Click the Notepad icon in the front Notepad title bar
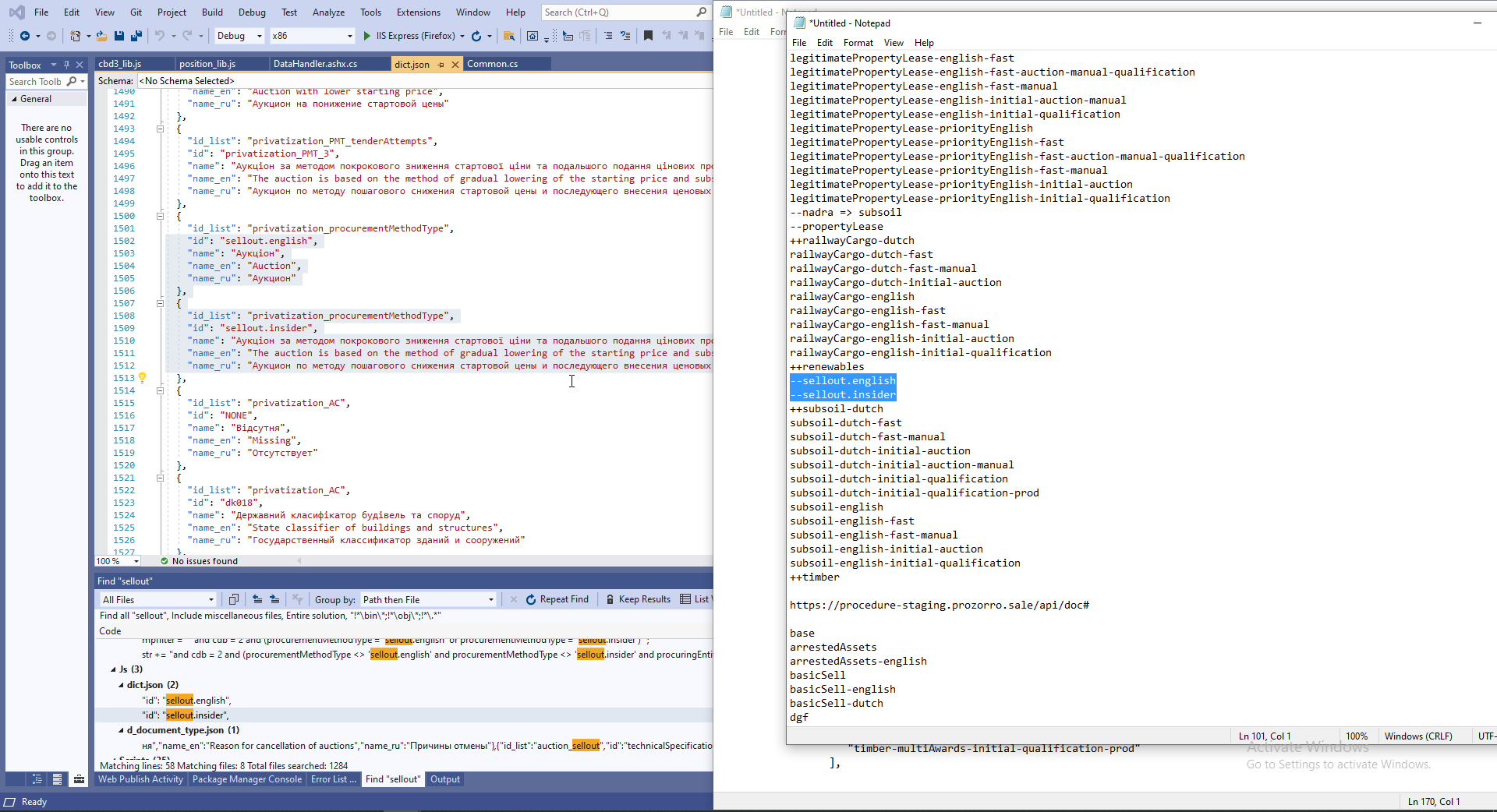Screen dimensions: 1497x812 point(799,23)
